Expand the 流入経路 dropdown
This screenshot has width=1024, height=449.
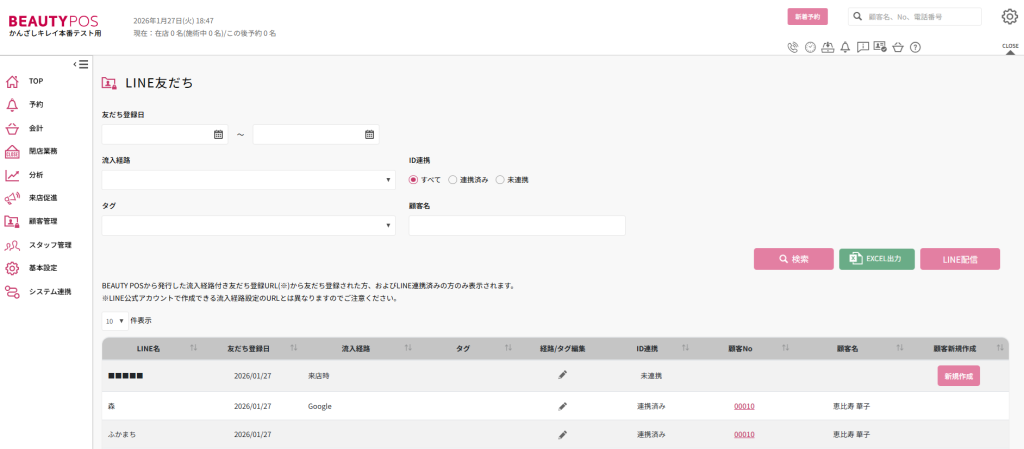pos(248,180)
